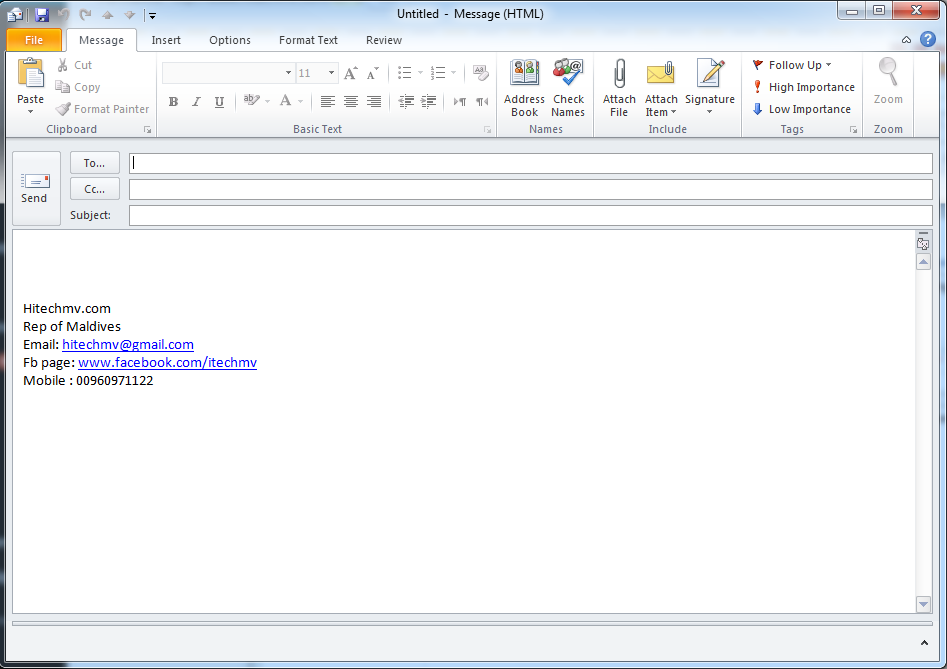
Task: Open the Address Book
Action: pyautogui.click(x=524, y=88)
